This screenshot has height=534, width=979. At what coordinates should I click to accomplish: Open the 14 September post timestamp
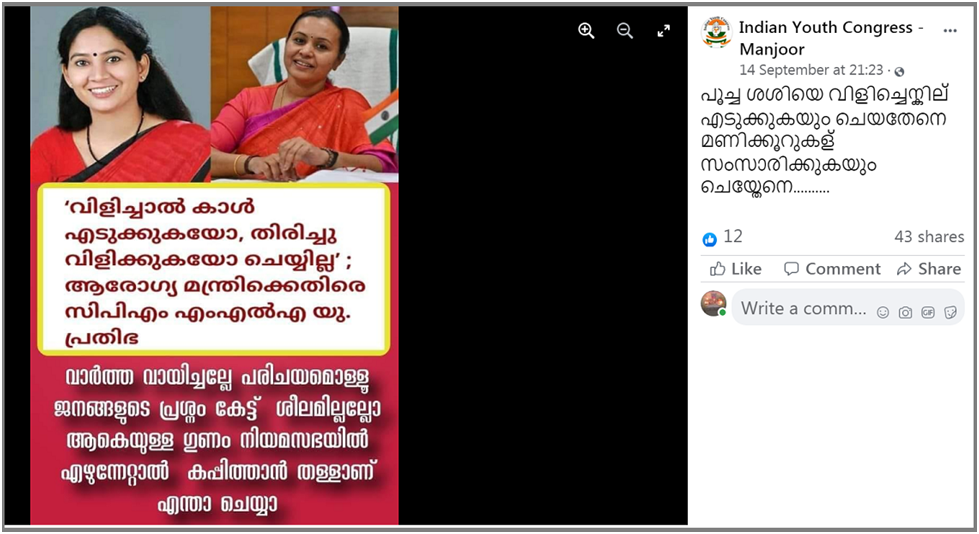[811, 69]
